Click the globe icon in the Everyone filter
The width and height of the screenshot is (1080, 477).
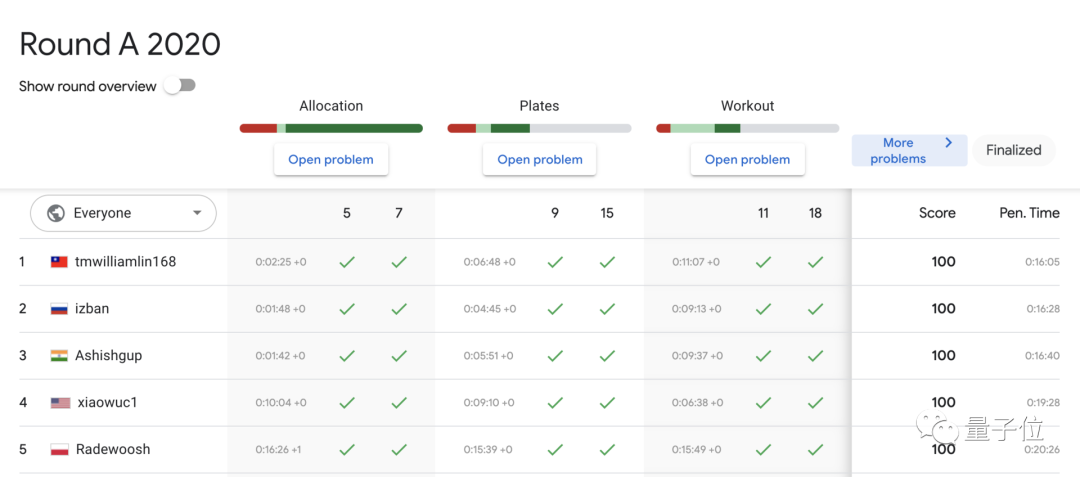click(x=56, y=213)
